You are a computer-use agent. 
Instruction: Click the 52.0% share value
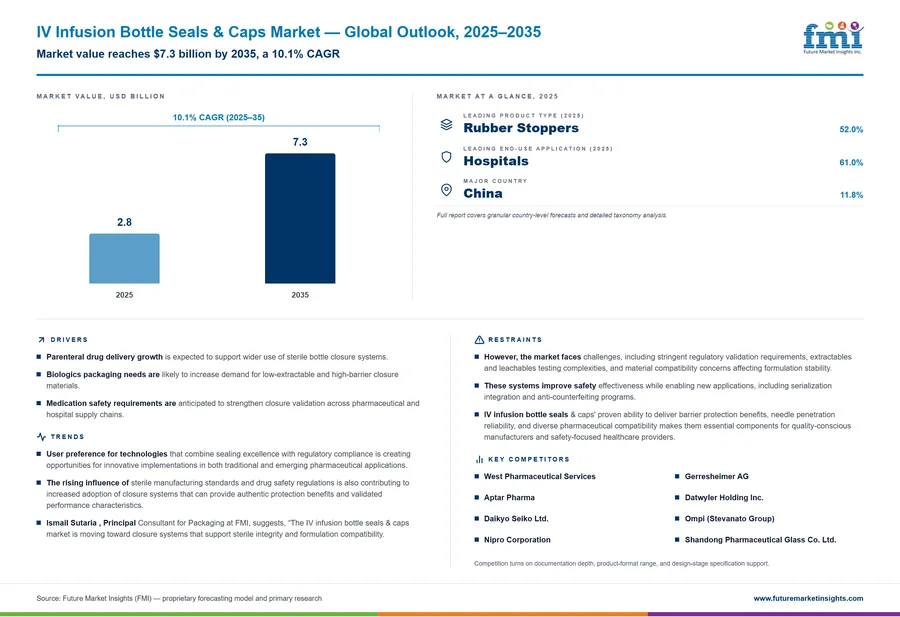tap(851, 130)
